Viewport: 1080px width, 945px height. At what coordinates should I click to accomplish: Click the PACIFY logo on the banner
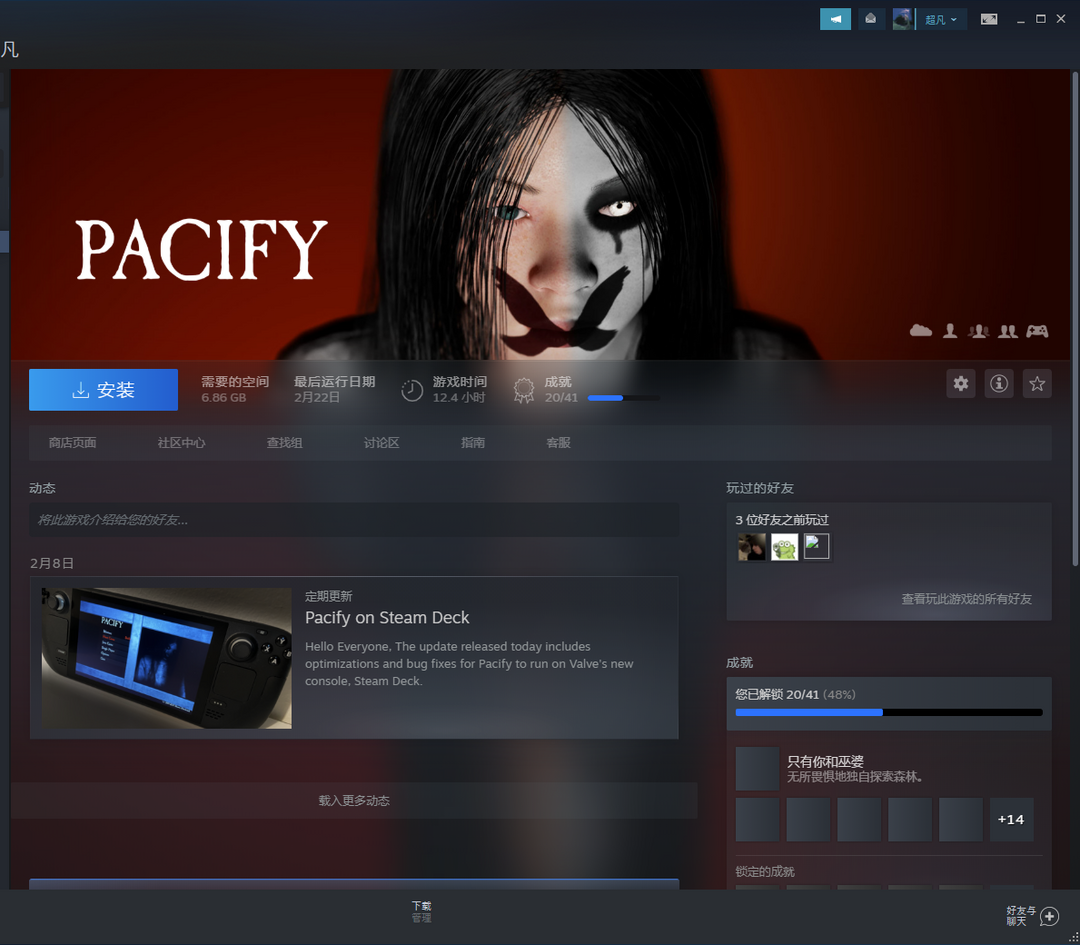[201, 249]
